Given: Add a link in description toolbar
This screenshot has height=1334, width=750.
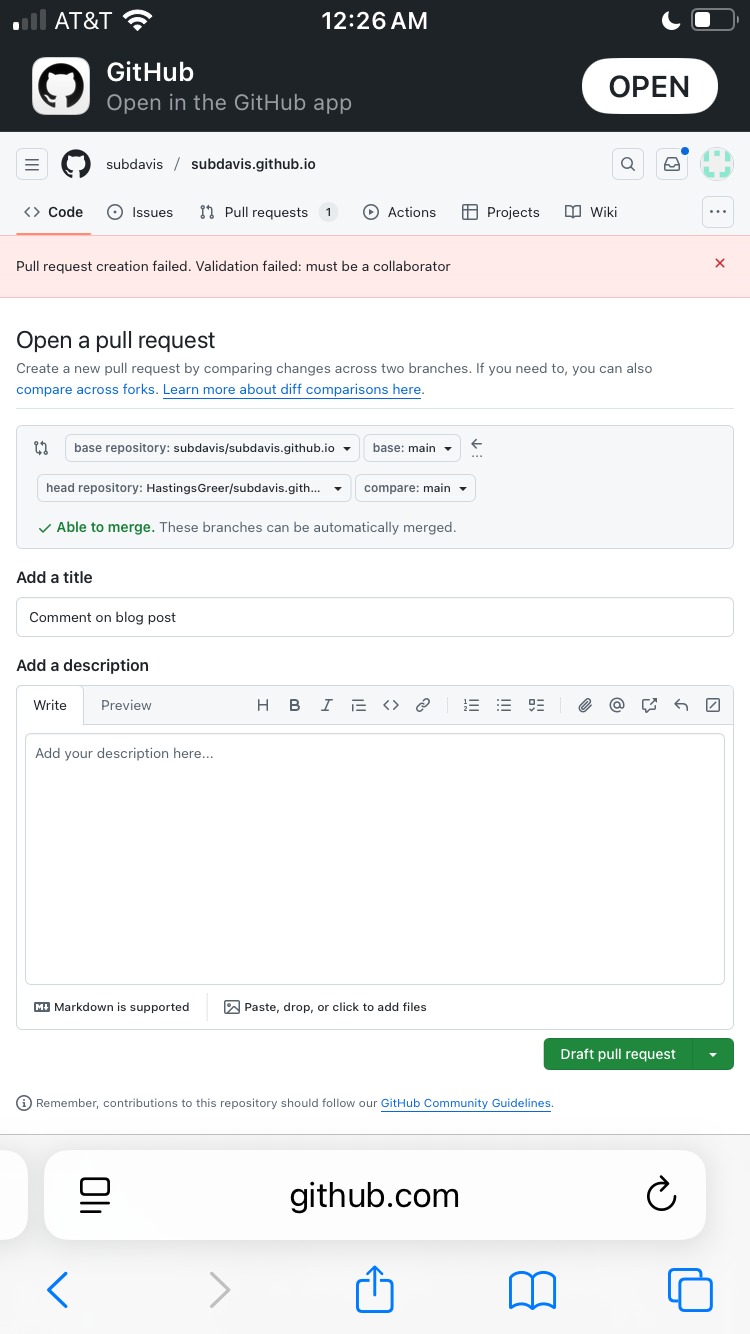Looking at the screenshot, I should (x=423, y=705).
